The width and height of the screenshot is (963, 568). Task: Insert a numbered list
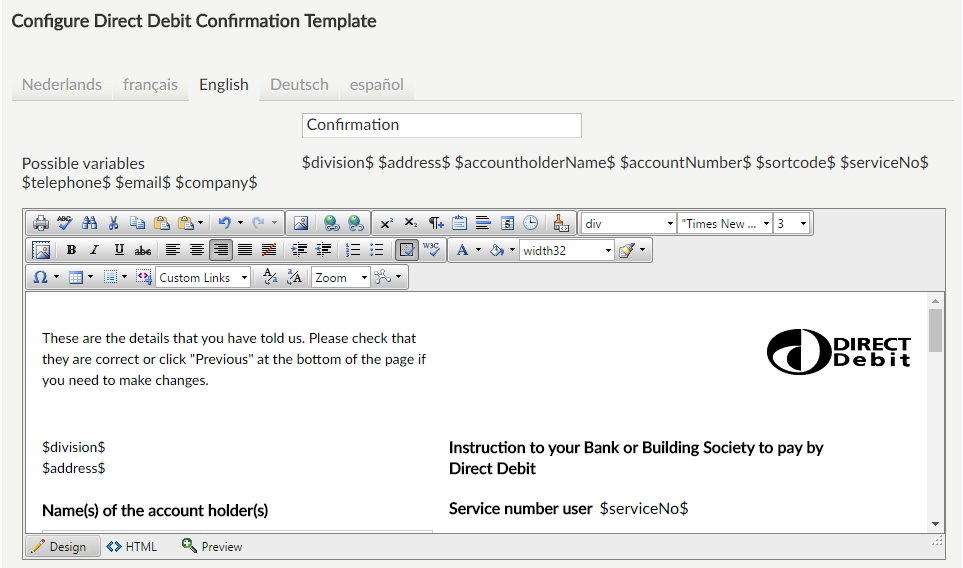352,250
